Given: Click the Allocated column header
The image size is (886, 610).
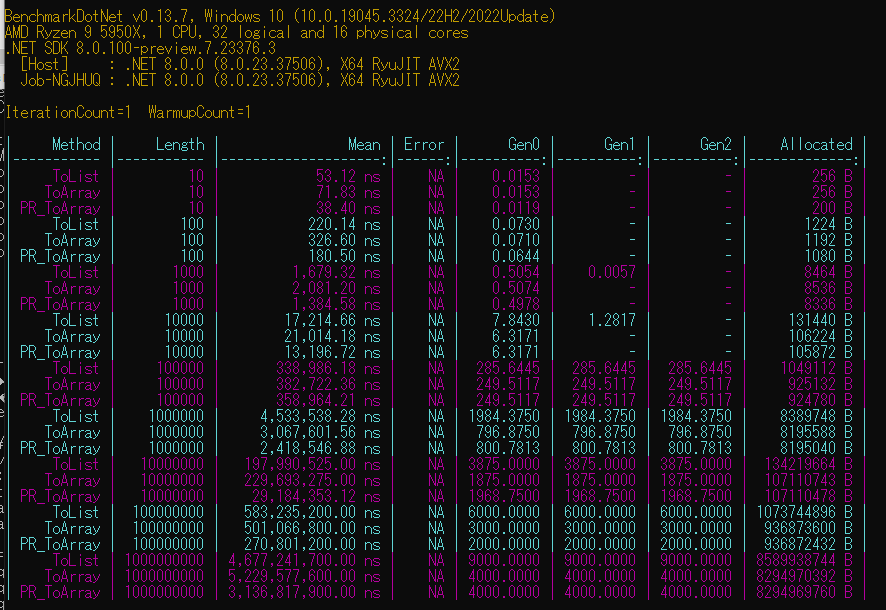Looking at the screenshot, I should [x=816, y=145].
